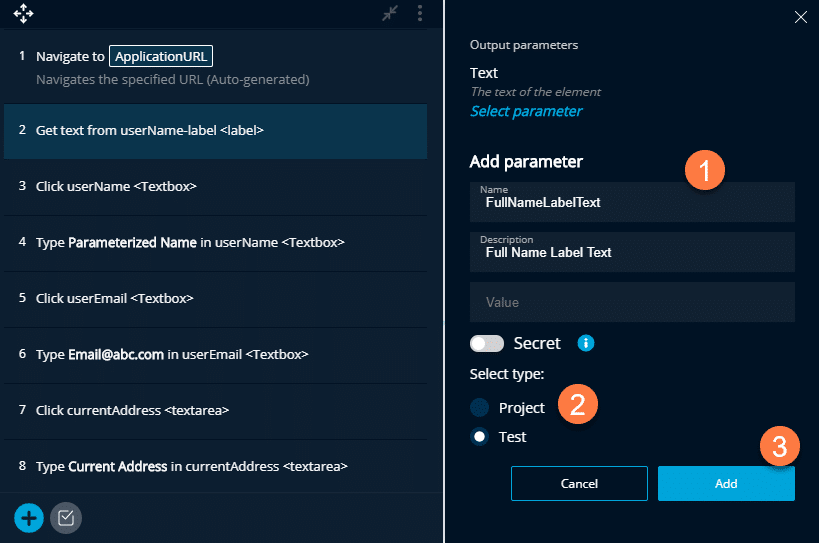The height and width of the screenshot is (543, 819).
Task: Click 'Navigates the specified URL (Auto-generated)' text
Action: point(173,80)
